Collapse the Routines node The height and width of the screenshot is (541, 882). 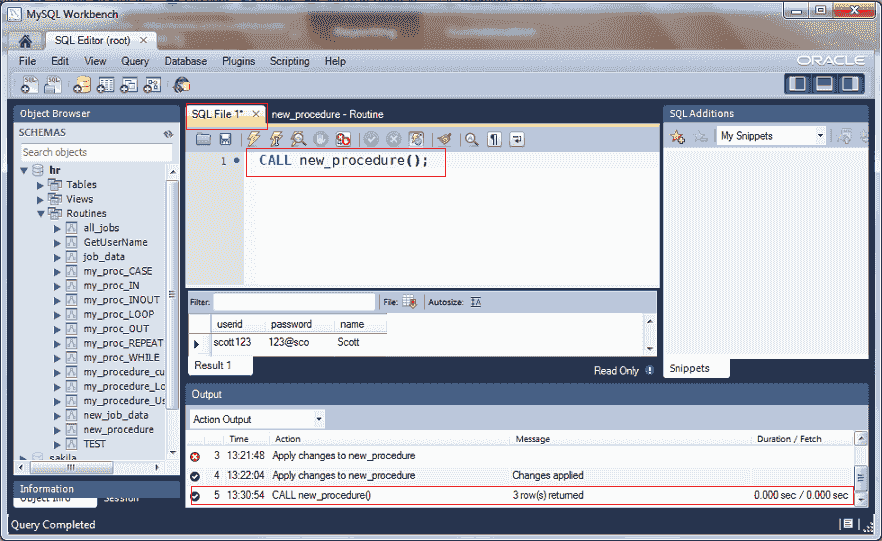(x=40, y=214)
